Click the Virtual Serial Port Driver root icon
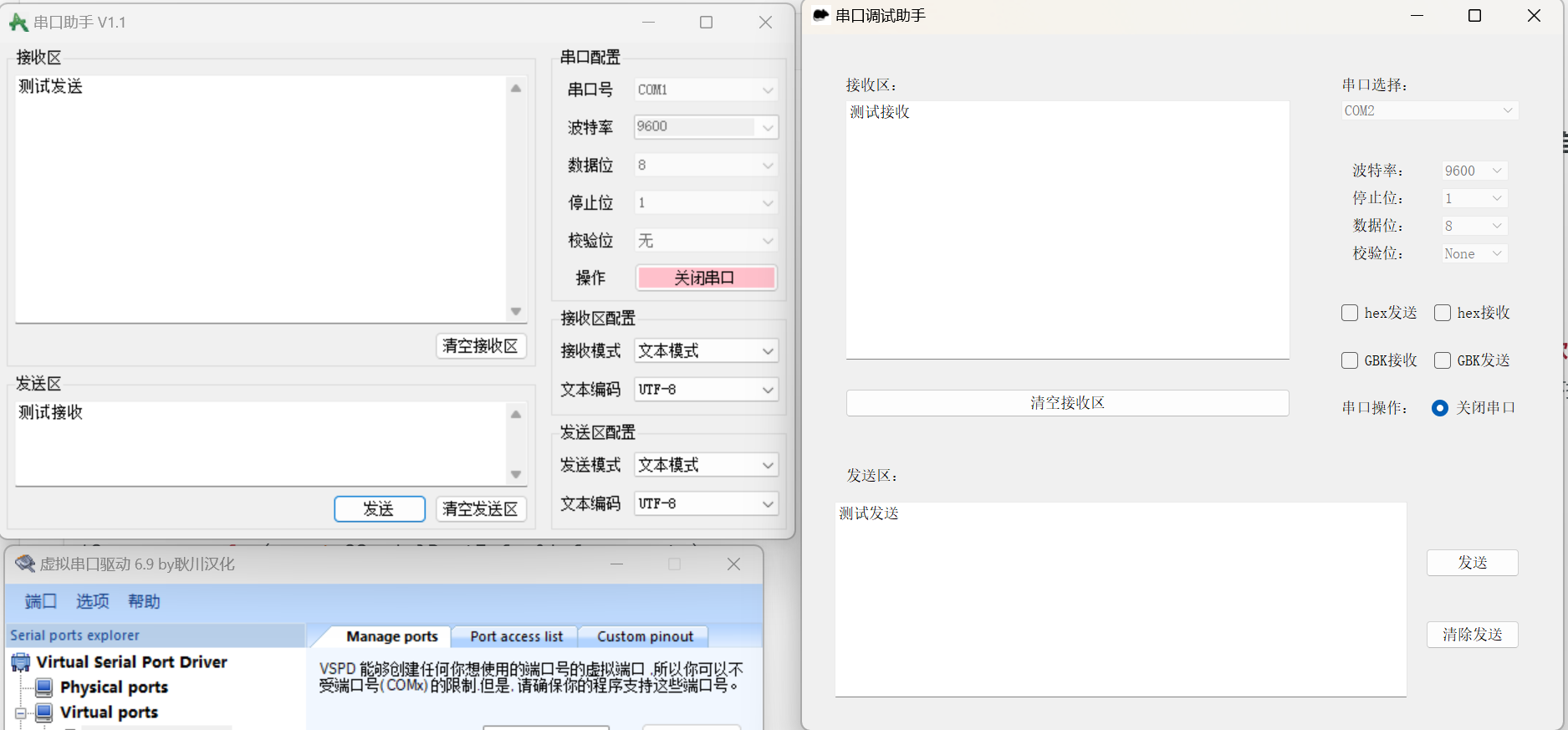 coord(21,663)
